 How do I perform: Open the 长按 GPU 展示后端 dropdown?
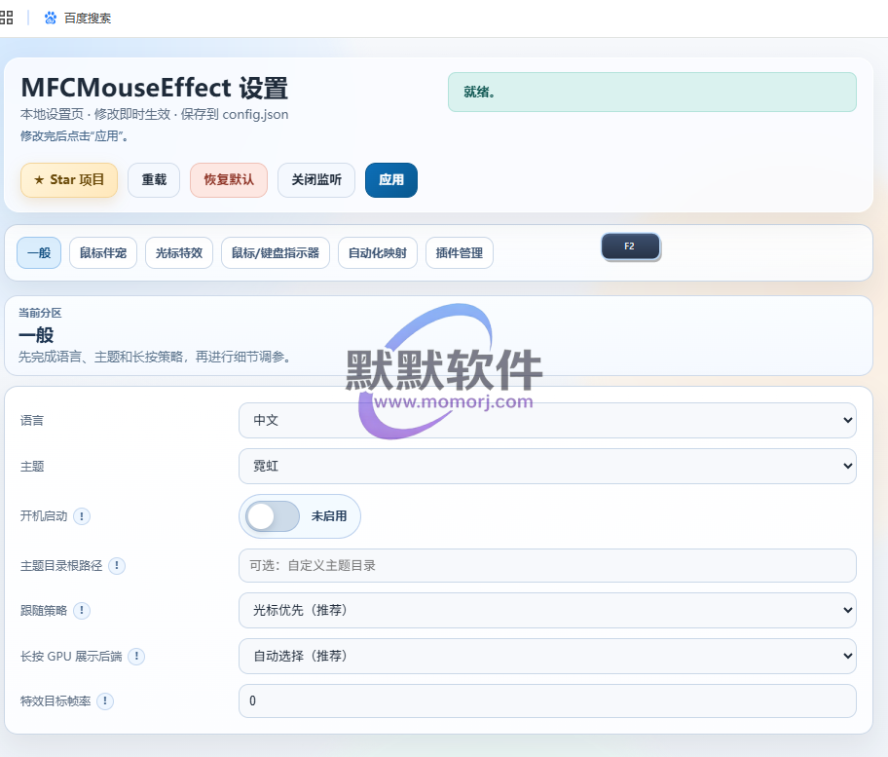coord(547,656)
